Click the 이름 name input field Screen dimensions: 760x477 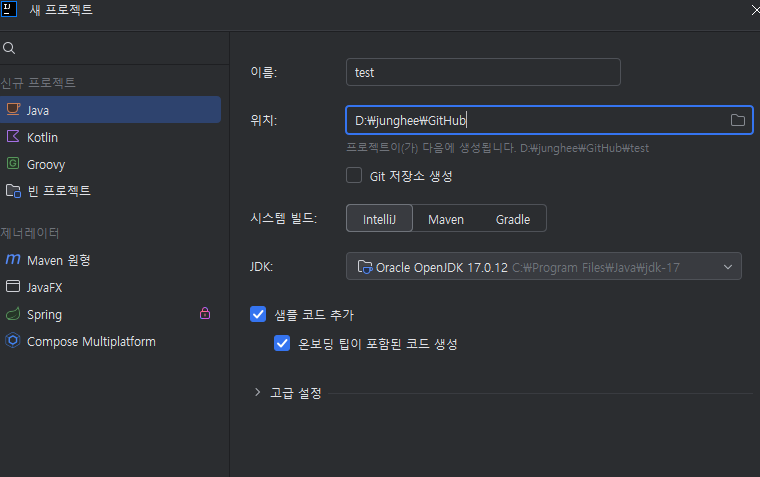click(x=483, y=72)
